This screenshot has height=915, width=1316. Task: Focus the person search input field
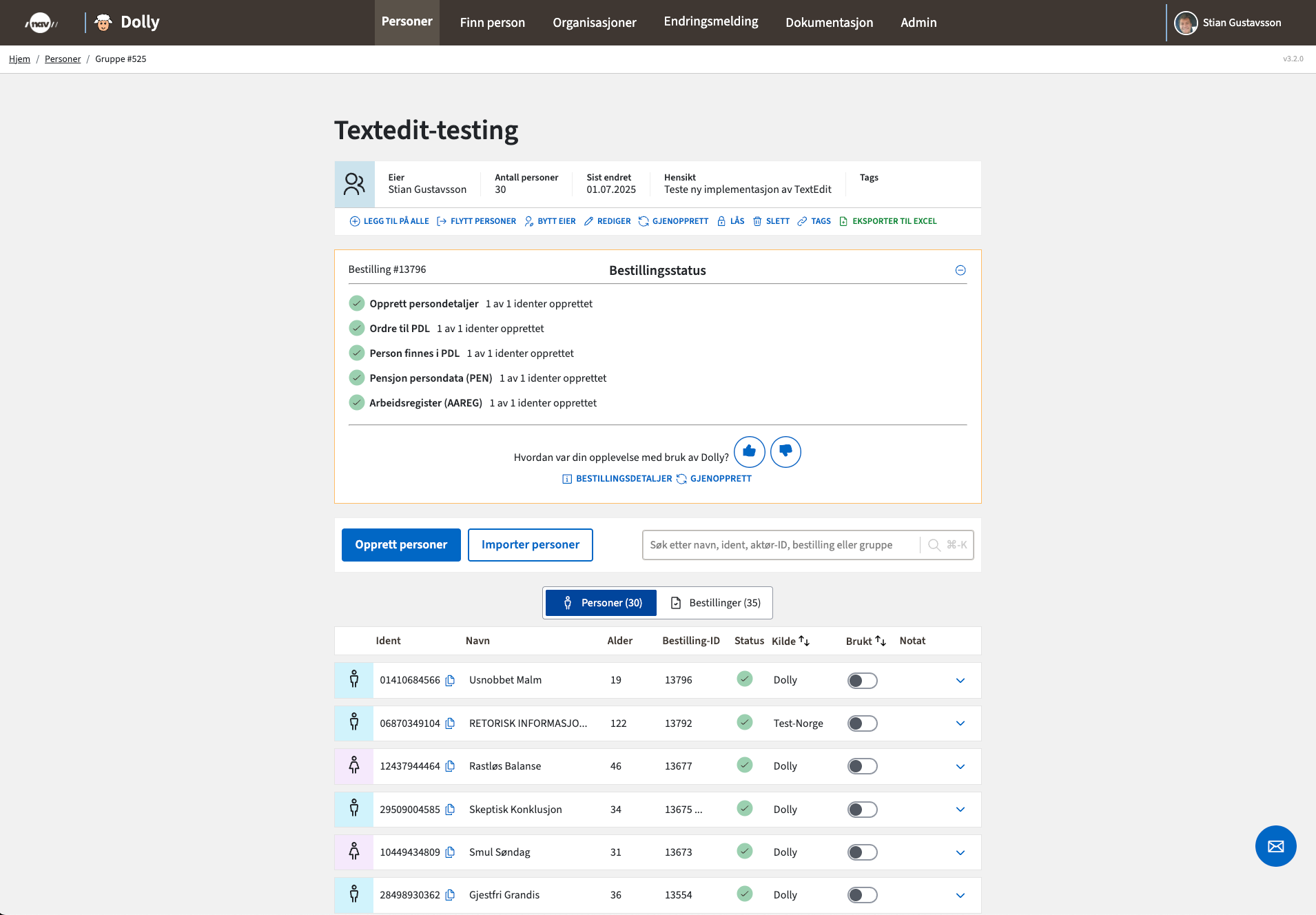(x=780, y=545)
